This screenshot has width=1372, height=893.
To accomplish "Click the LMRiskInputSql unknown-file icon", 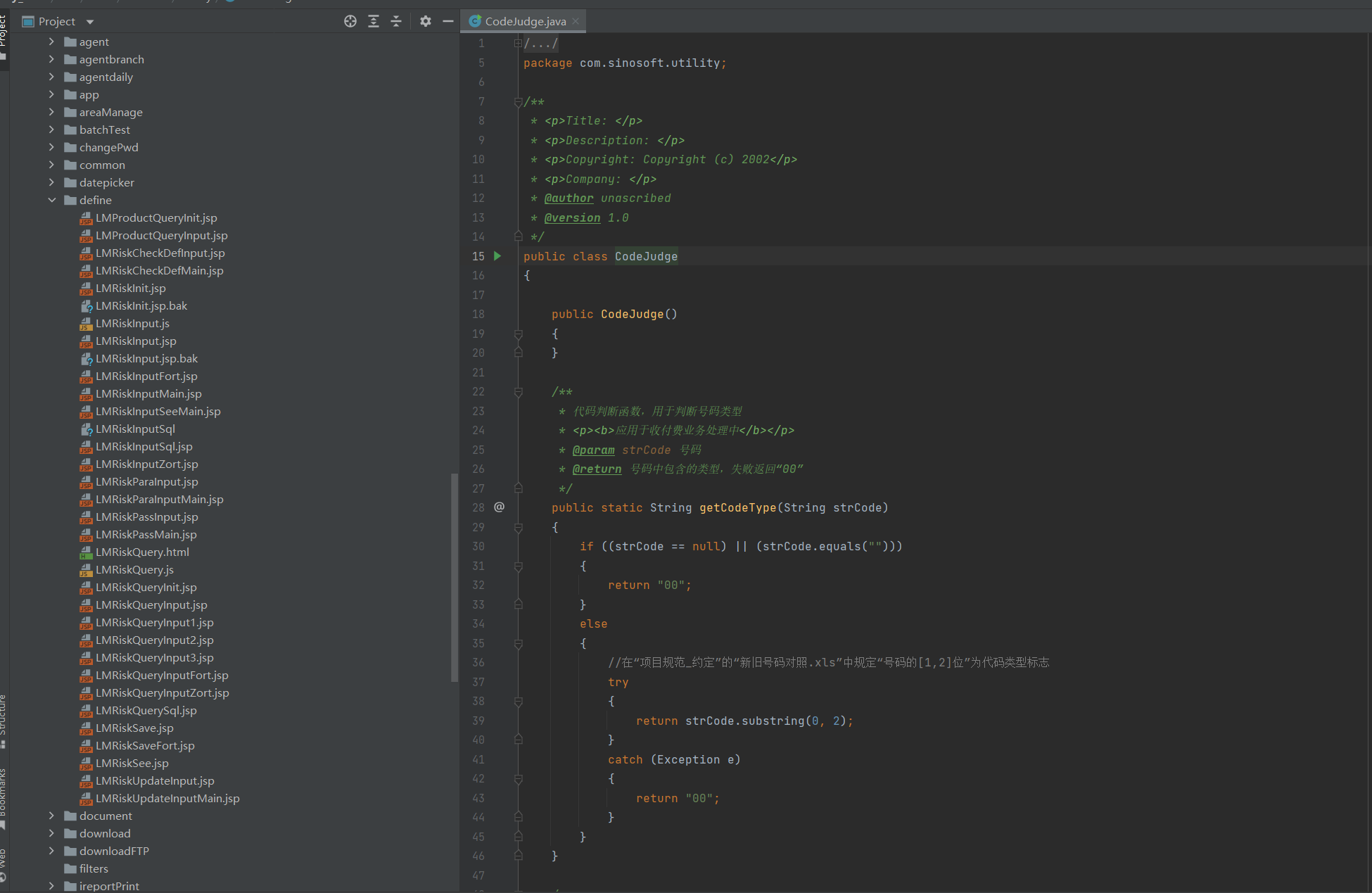I will [86, 429].
